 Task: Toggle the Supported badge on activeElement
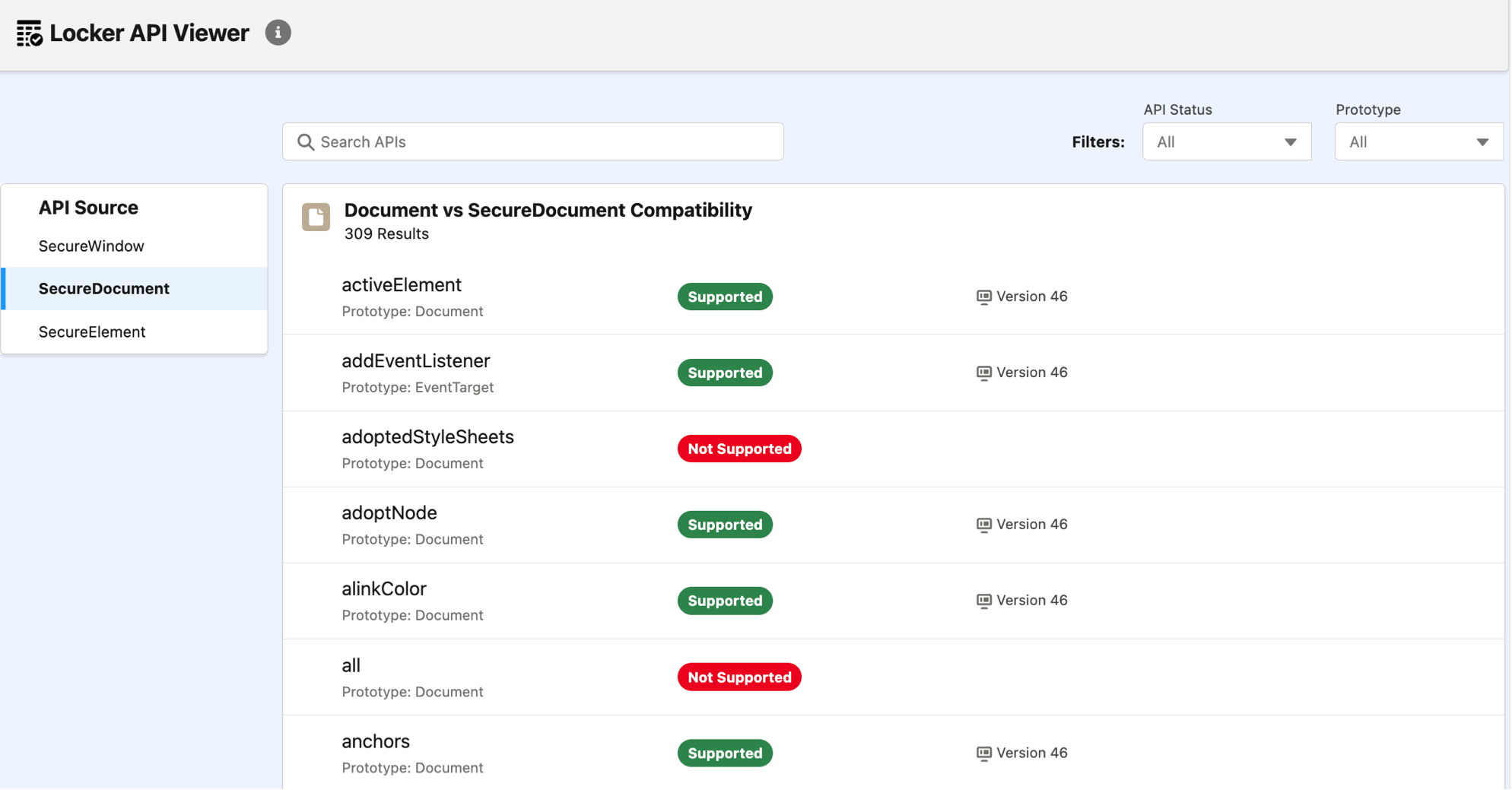coord(725,297)
